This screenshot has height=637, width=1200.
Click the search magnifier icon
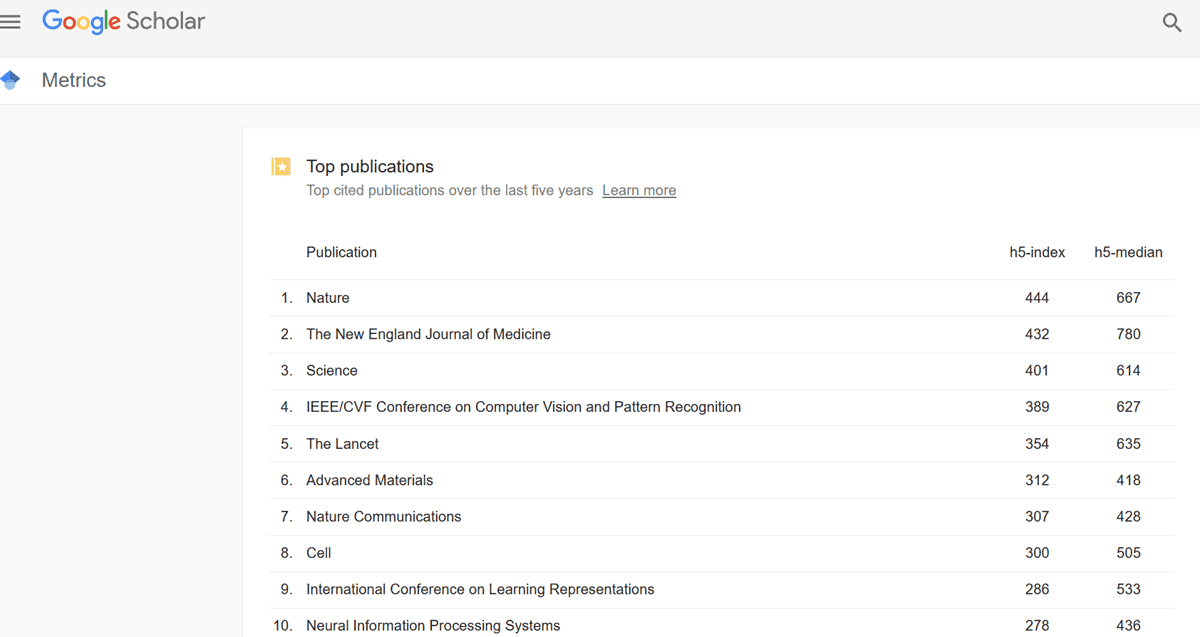[x=1172, y=22]
